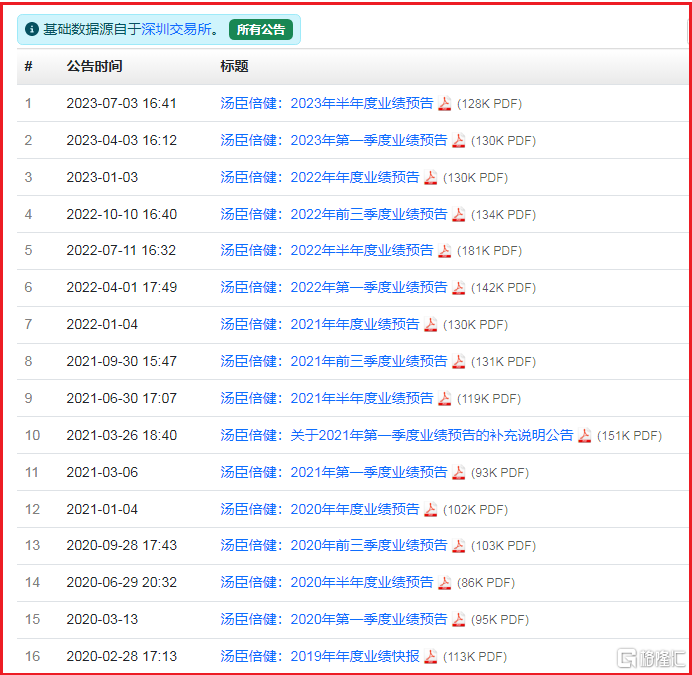This screenshot has width=692, height=675.
Task: Select the date 2020-02-28 17:13
Action: [121, 658]
